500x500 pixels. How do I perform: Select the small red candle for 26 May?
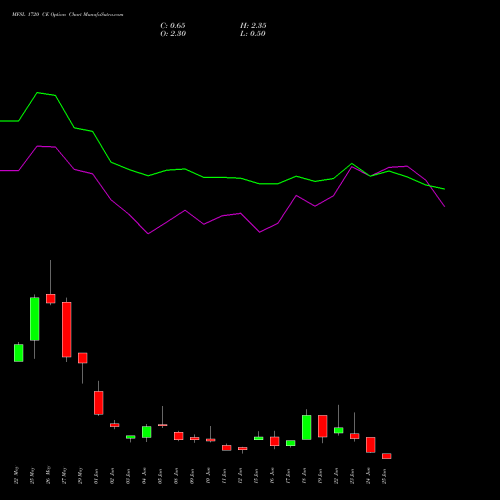51,299
